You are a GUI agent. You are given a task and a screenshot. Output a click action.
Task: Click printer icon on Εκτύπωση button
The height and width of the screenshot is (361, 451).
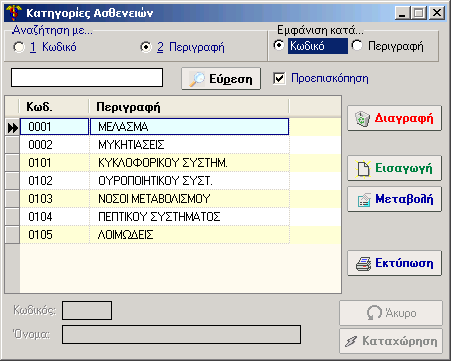coord(363,264)
